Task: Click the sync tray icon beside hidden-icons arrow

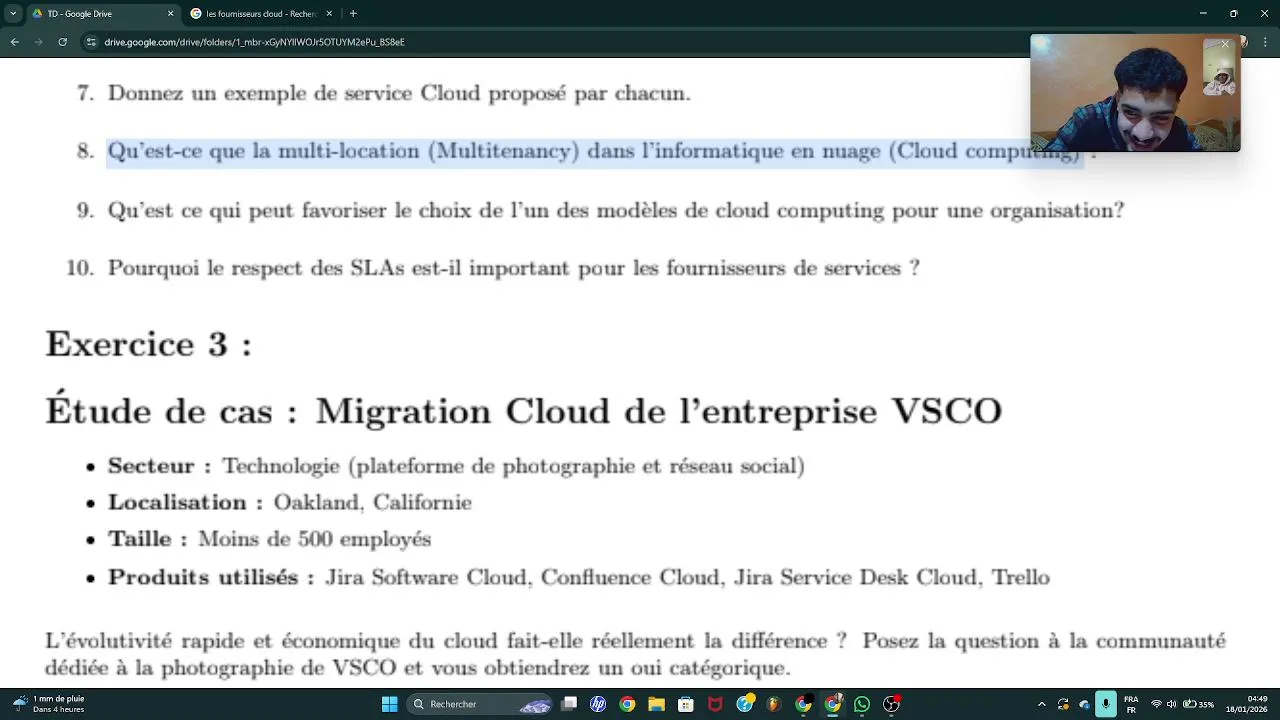Action: click(x=1063, y=704)
